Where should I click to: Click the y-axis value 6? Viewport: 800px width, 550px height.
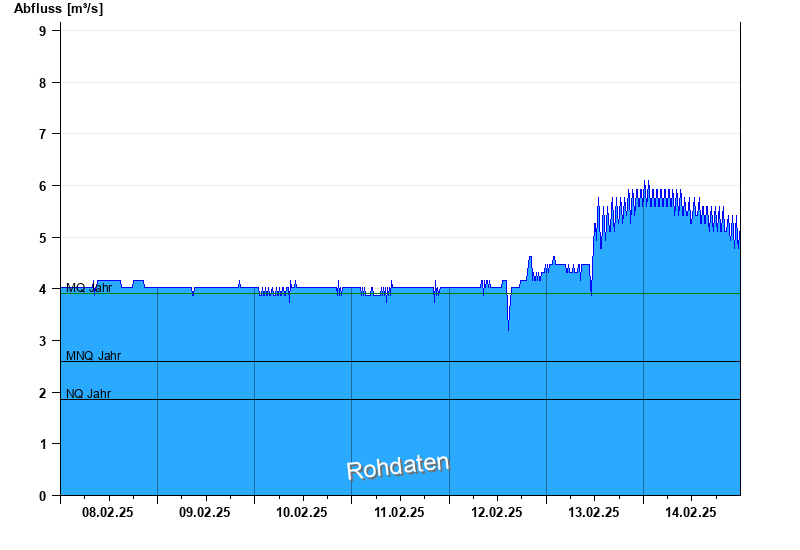(x=42, y=186)
